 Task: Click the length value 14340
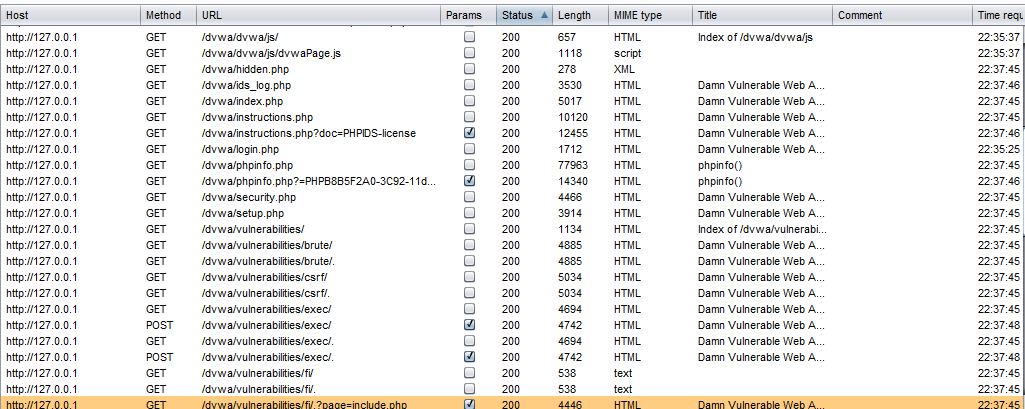click(x=573, y=181)
